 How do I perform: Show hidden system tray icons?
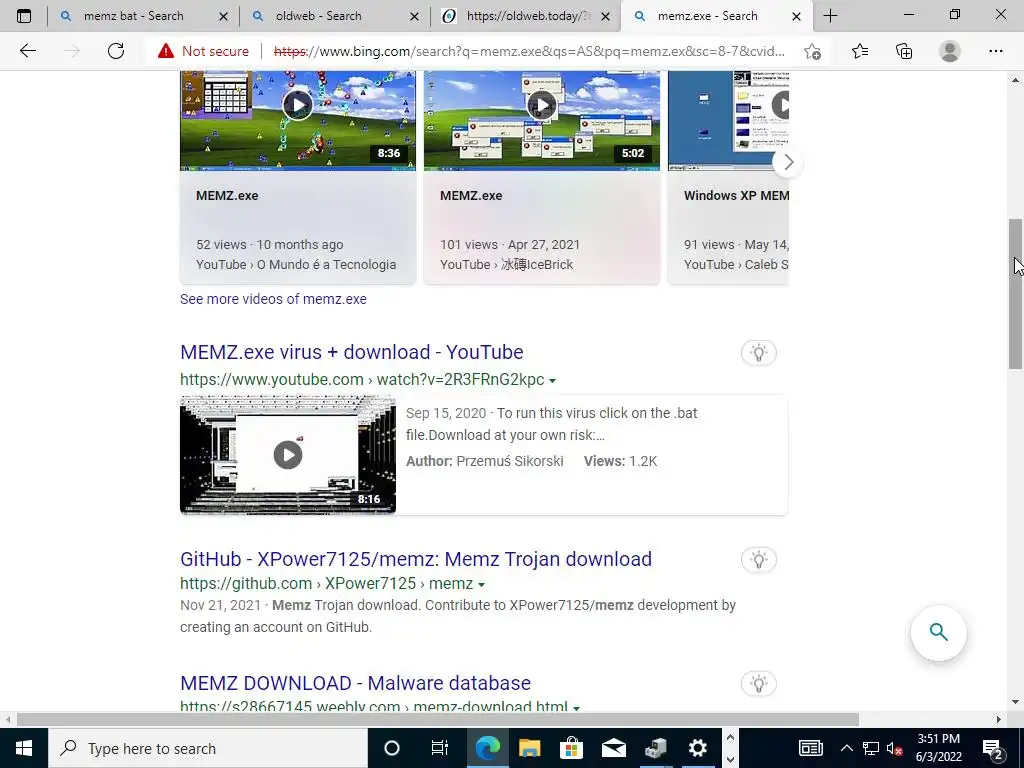(x=846, y=748)
